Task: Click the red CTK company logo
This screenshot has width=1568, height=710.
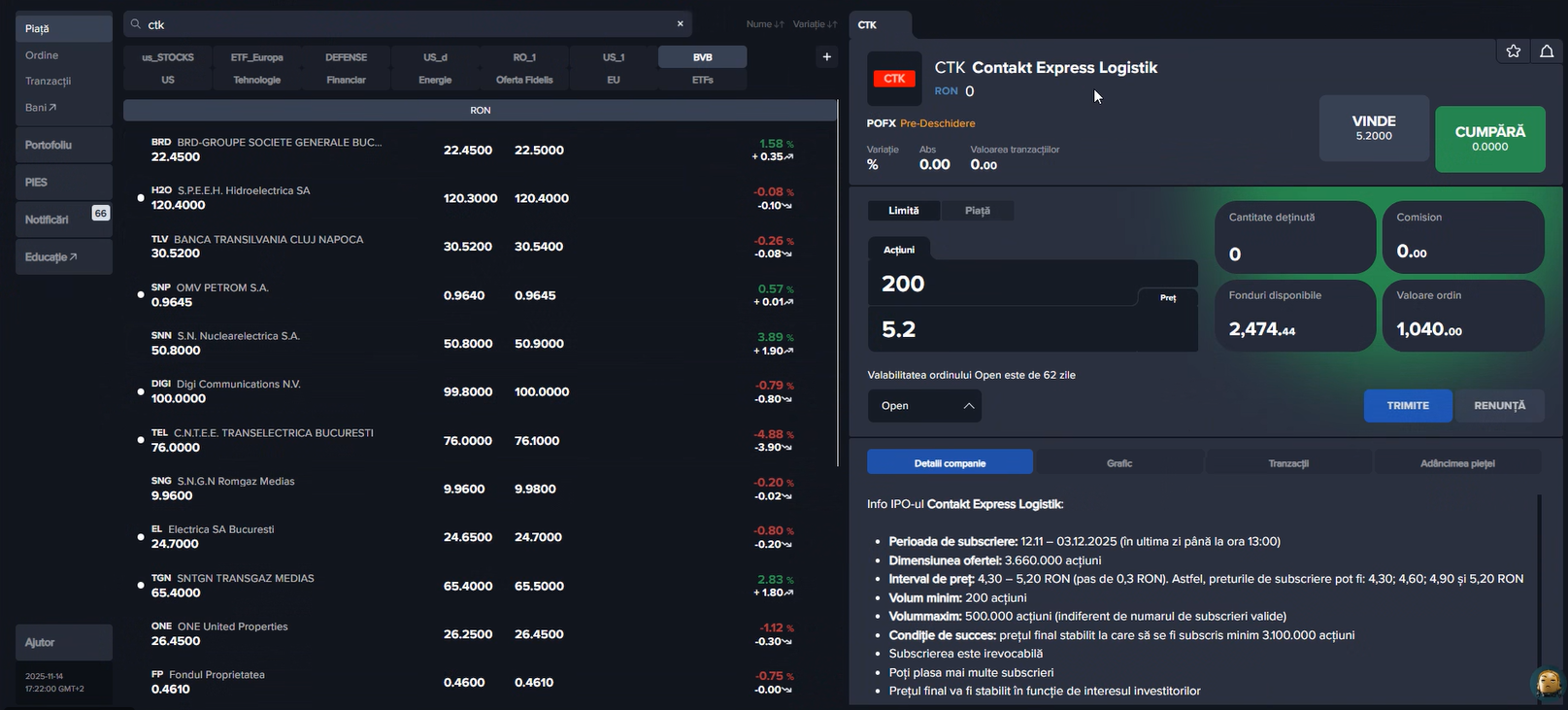Action: 894,79
